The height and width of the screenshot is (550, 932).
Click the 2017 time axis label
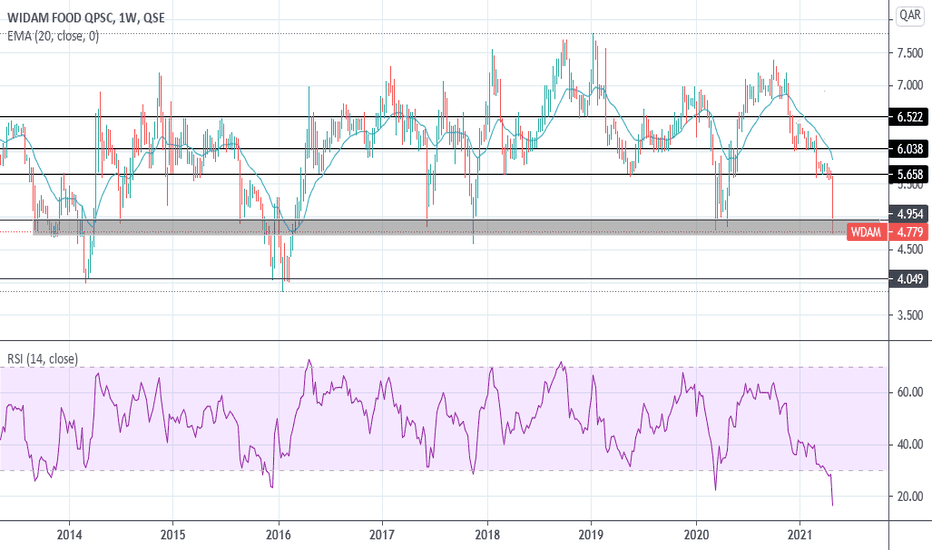coord(382,535)
